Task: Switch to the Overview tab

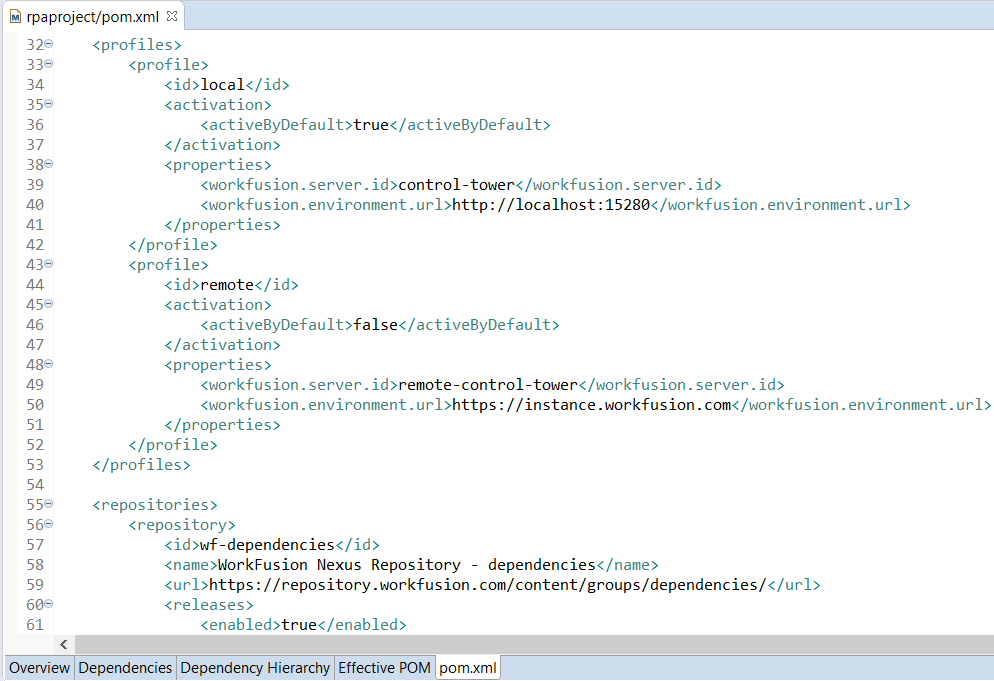Action: (39, 668)
